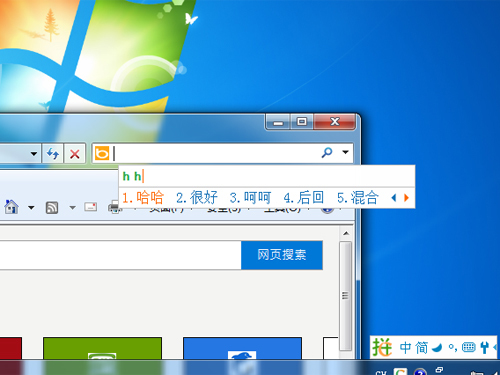
Task: Click the RSS feeds icon
Action: click(52, 208)
